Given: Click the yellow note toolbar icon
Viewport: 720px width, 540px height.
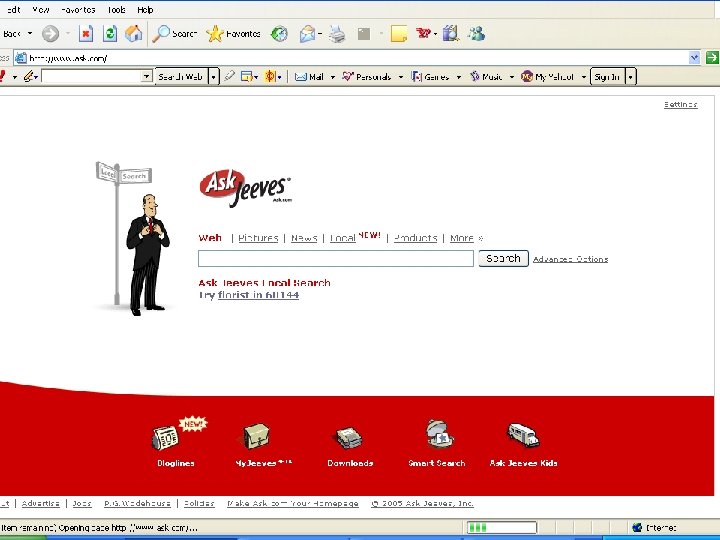Looking at the screenshot, I should 399,34.
